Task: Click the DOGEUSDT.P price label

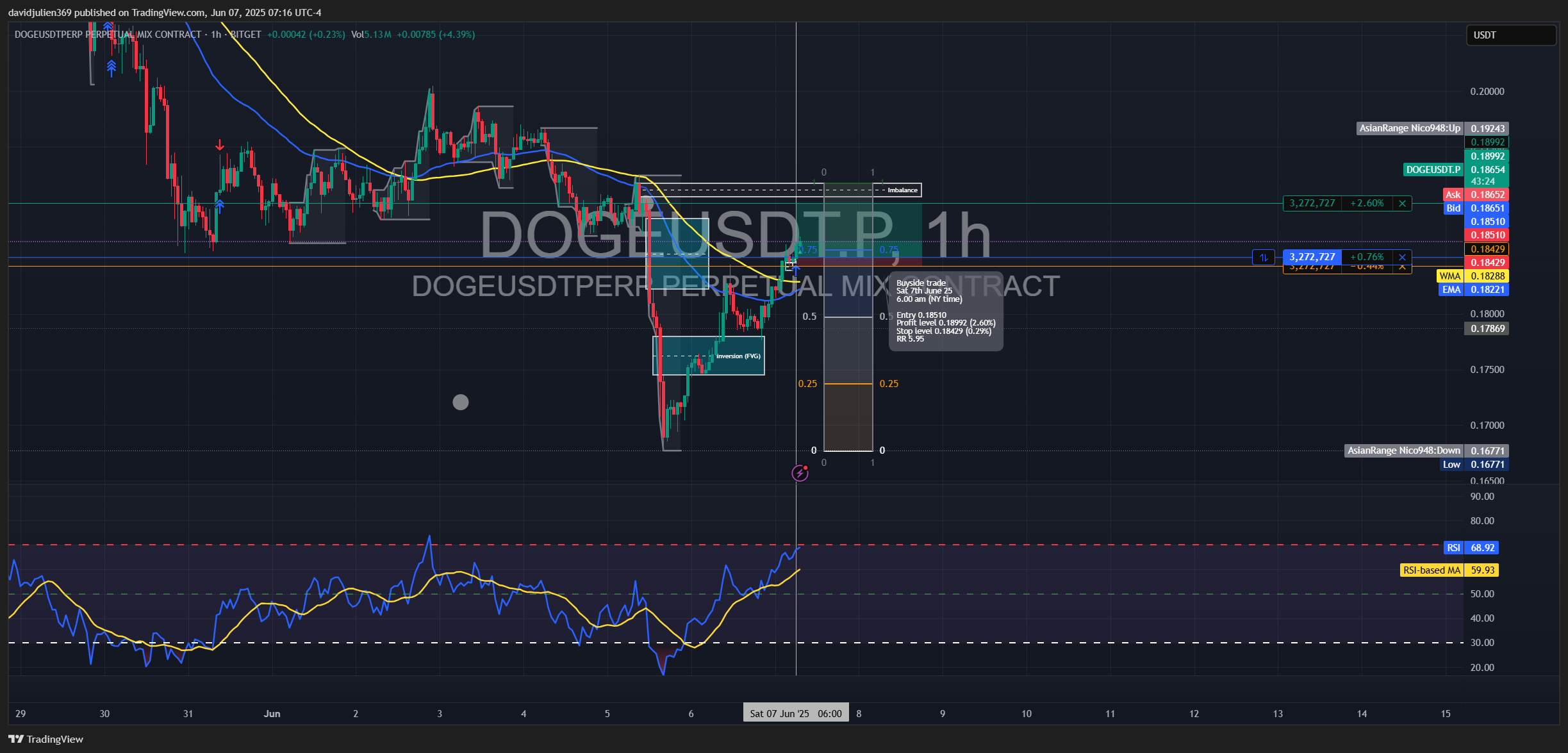Action: coord(1433,170)
